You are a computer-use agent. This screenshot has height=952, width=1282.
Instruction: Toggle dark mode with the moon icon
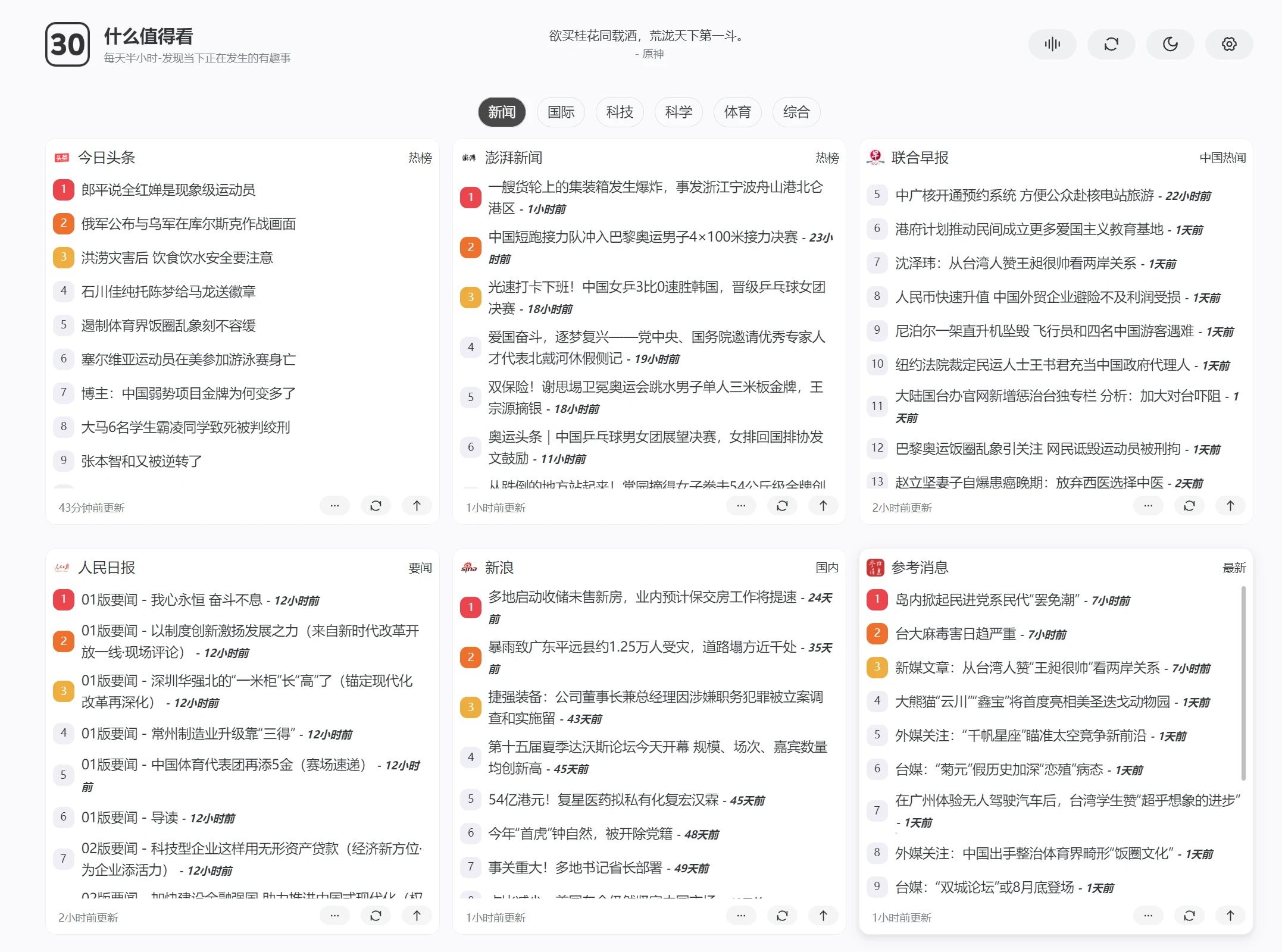(1170, 44)
